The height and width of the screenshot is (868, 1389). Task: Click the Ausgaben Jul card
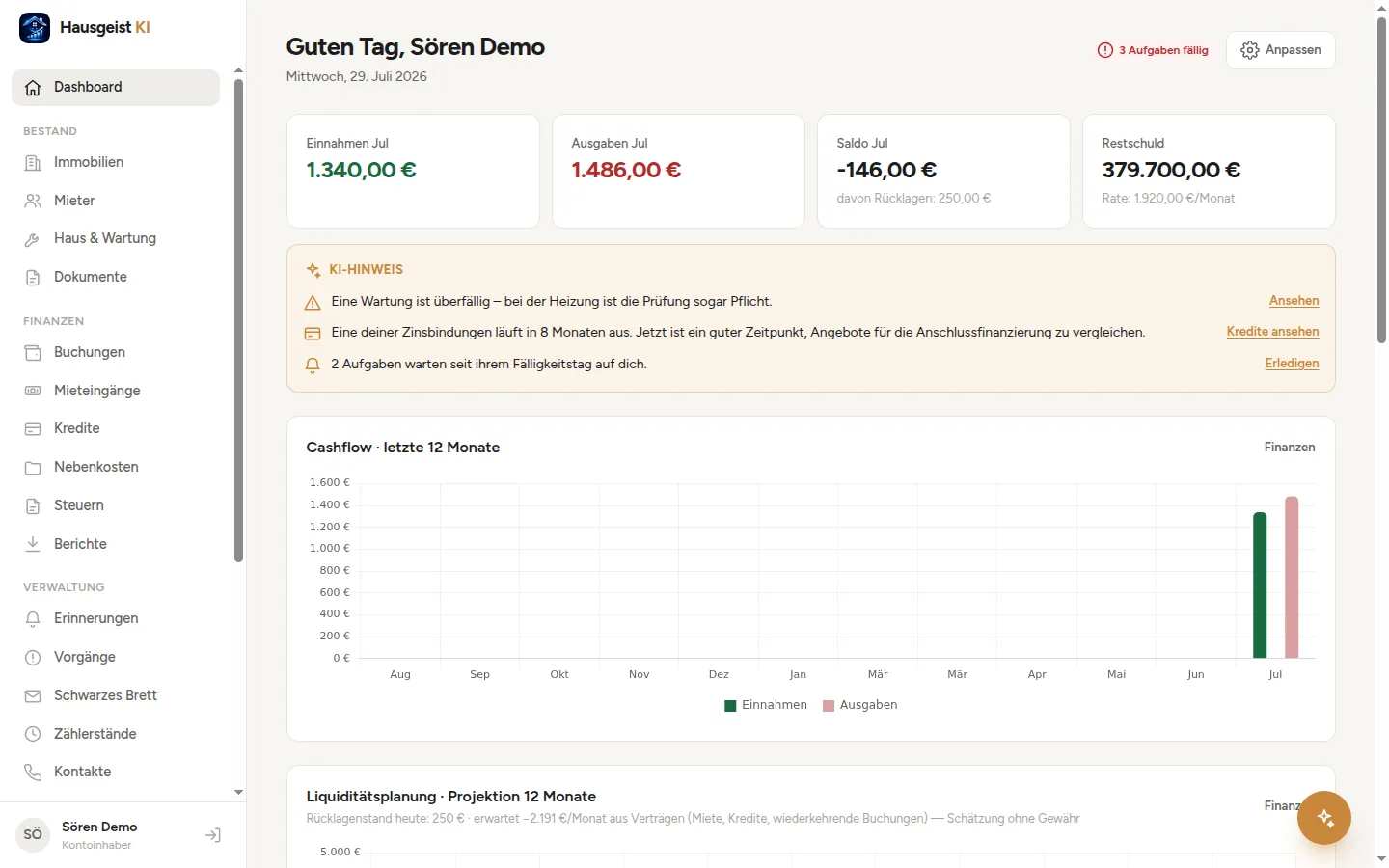pyautogui.click(x=678, y=172)
